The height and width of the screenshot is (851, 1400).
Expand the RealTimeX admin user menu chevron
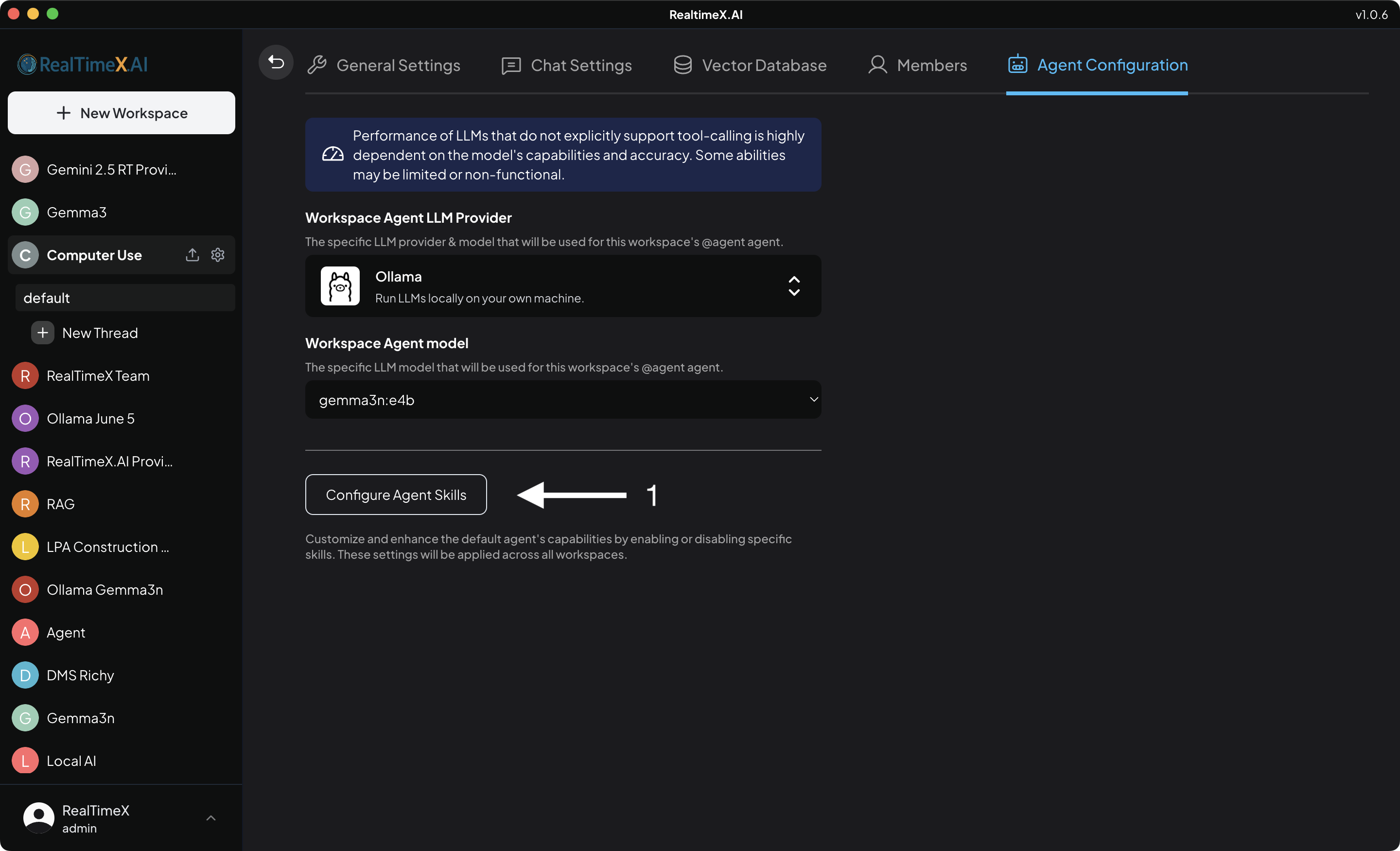click(211, 818)
